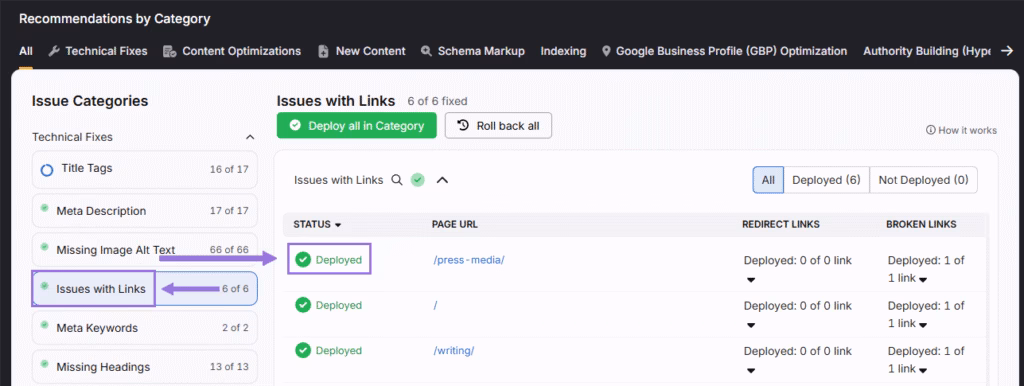Image resolution: width=1024 pixels, height=386 pixels.
Task: Open the How it works help link
Action: click(x=961, y=130)
